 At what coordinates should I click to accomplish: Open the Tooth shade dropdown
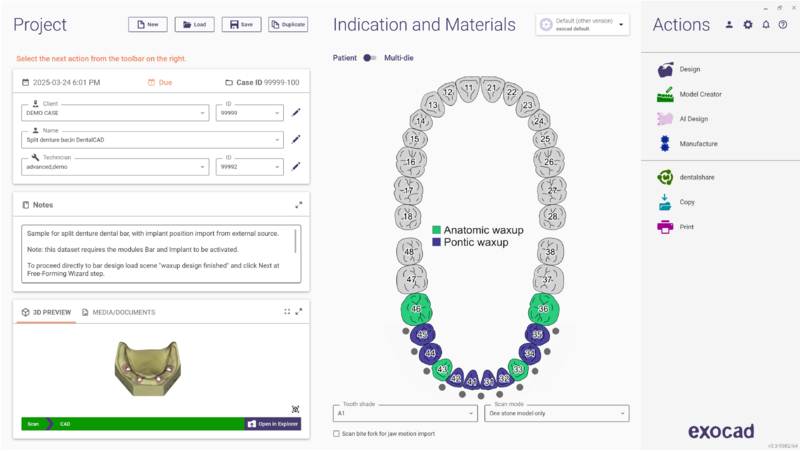pos(405,413)
